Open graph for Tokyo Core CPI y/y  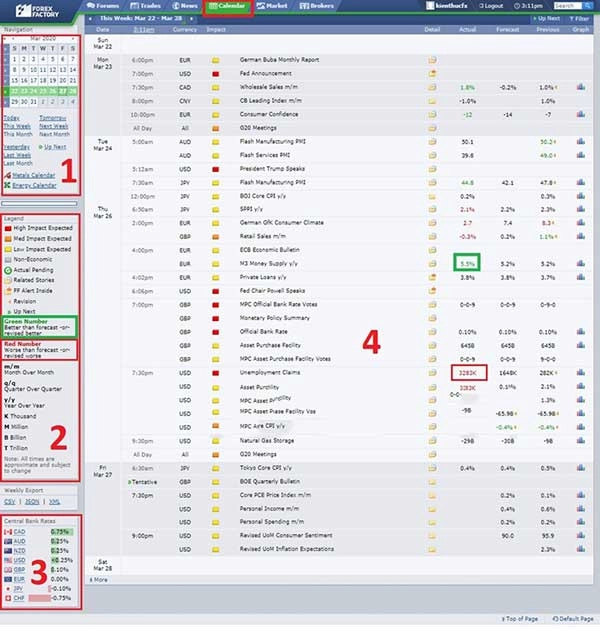(581, 468)
